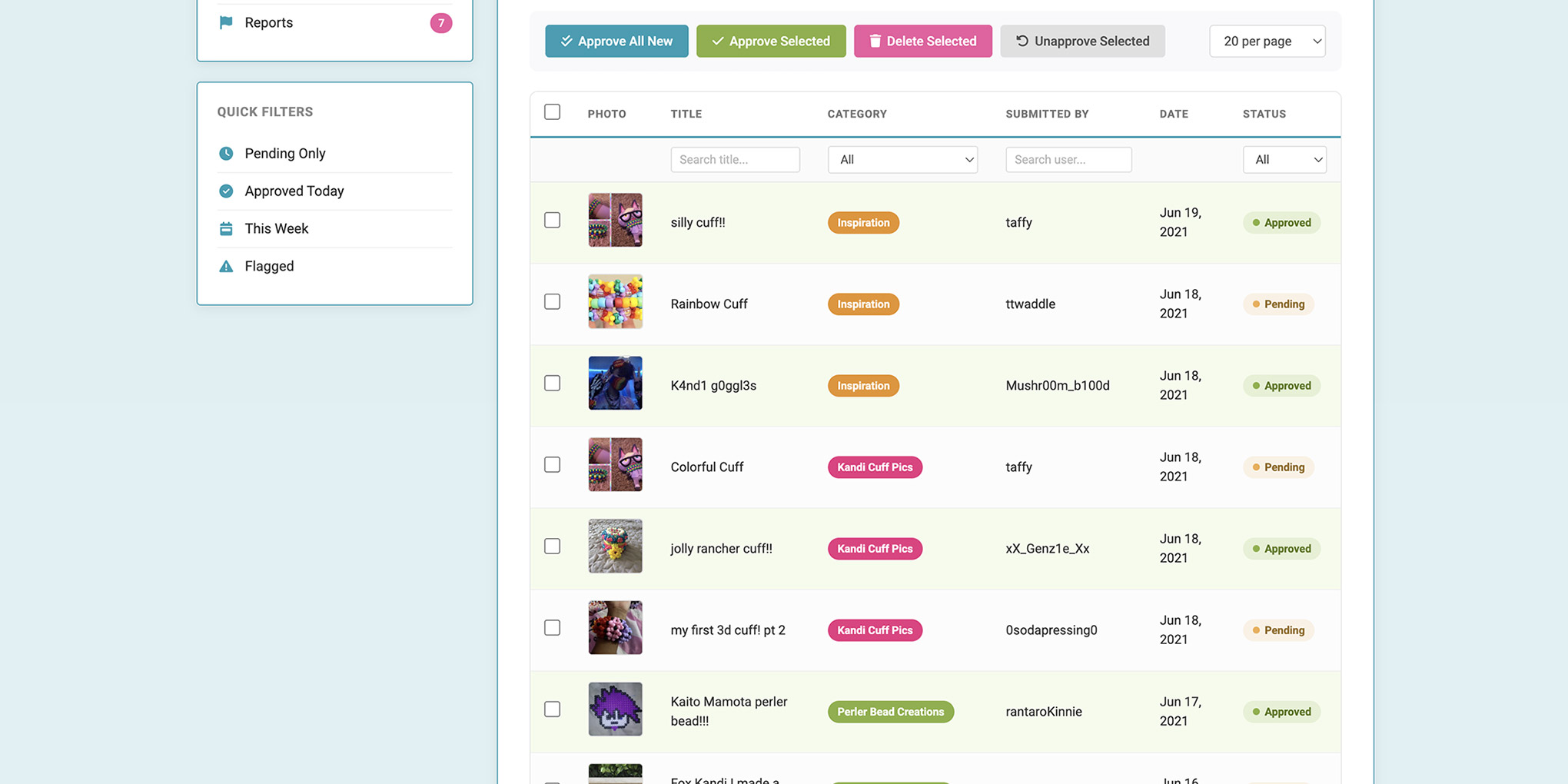Click the username 'rantaroKinnie'

(1044, 711)
